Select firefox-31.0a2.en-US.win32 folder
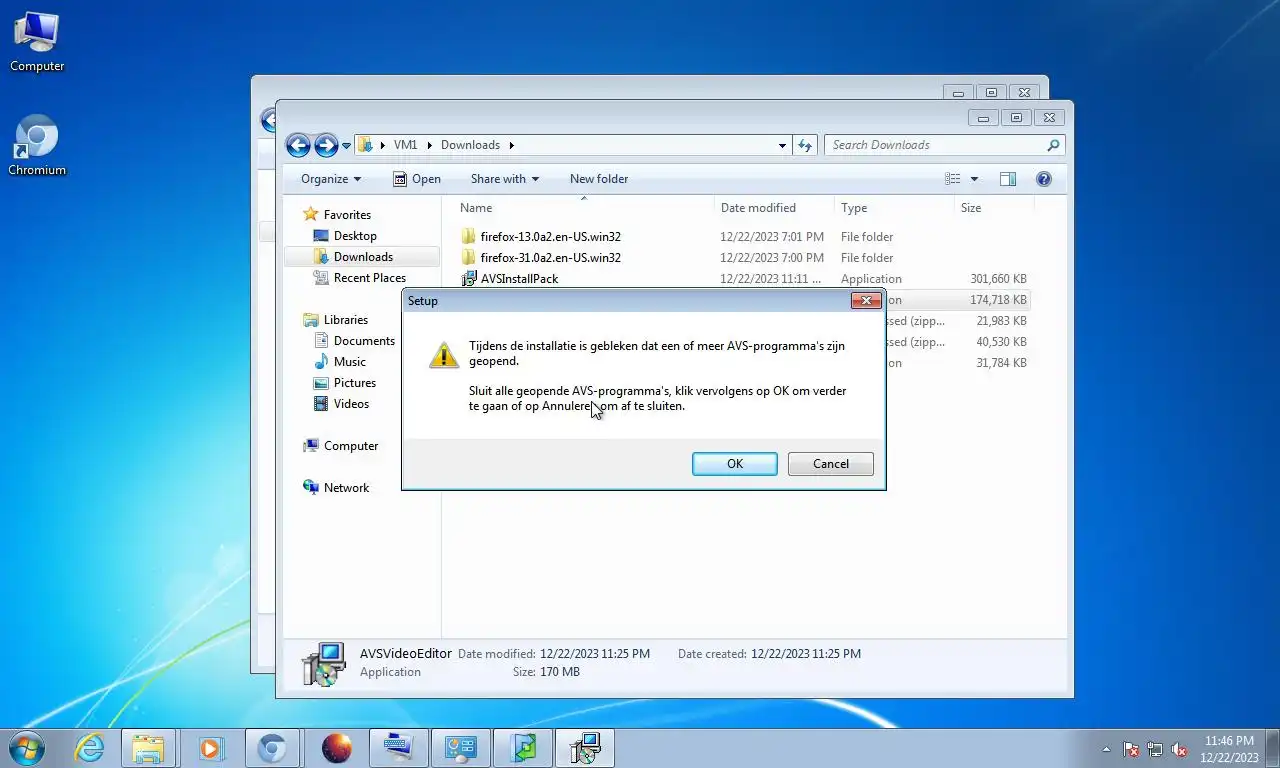This screenshot has height=768, width=1280. tap(550, 258)
